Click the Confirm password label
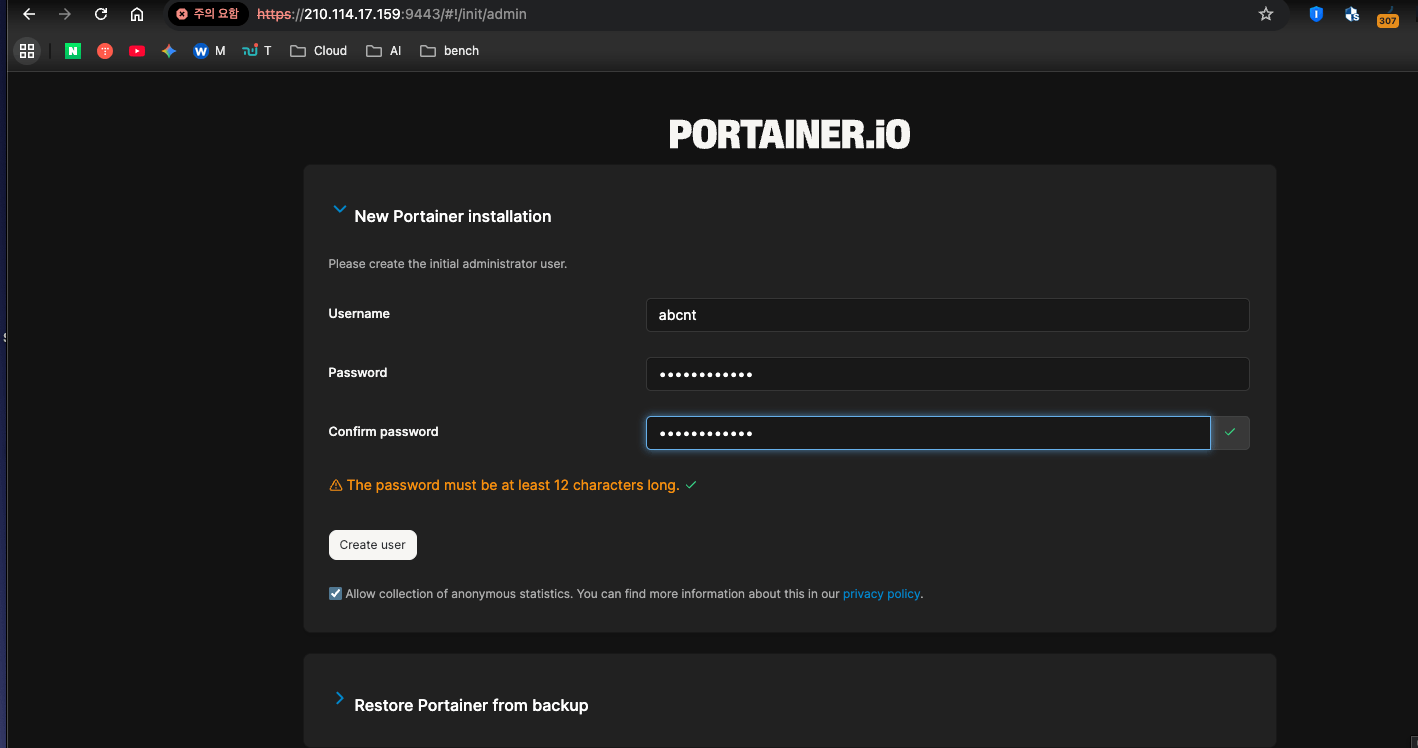The image size is (1418, 748). [x=383, y=432]
